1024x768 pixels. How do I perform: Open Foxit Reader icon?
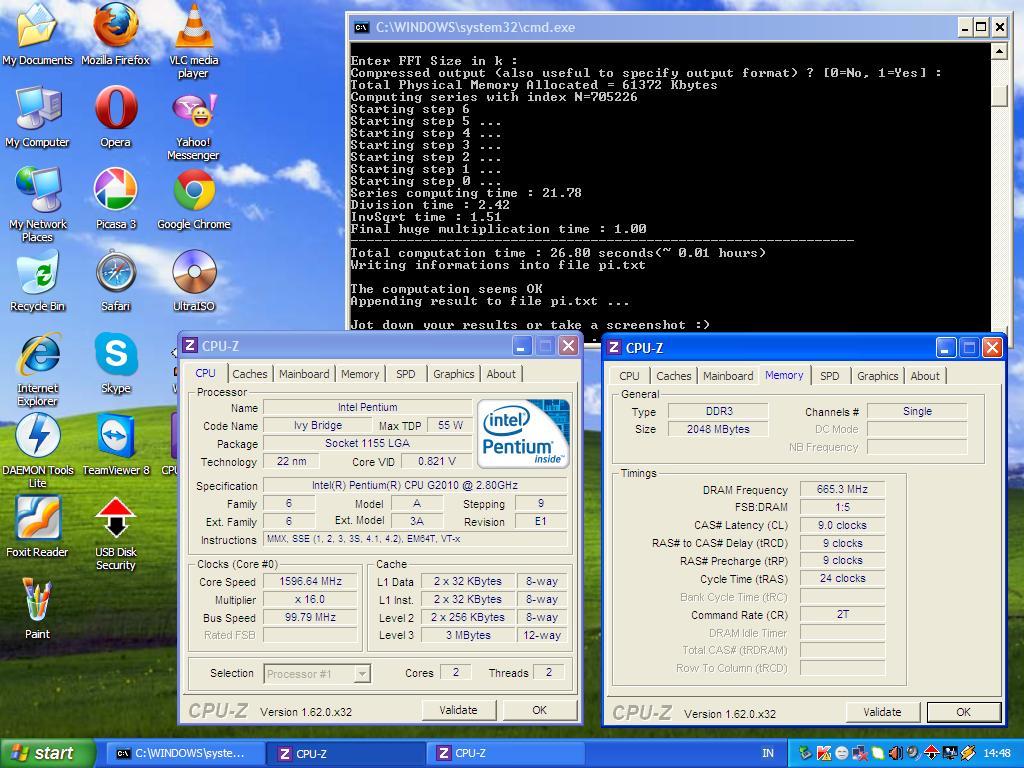click(x=37, y=526)
